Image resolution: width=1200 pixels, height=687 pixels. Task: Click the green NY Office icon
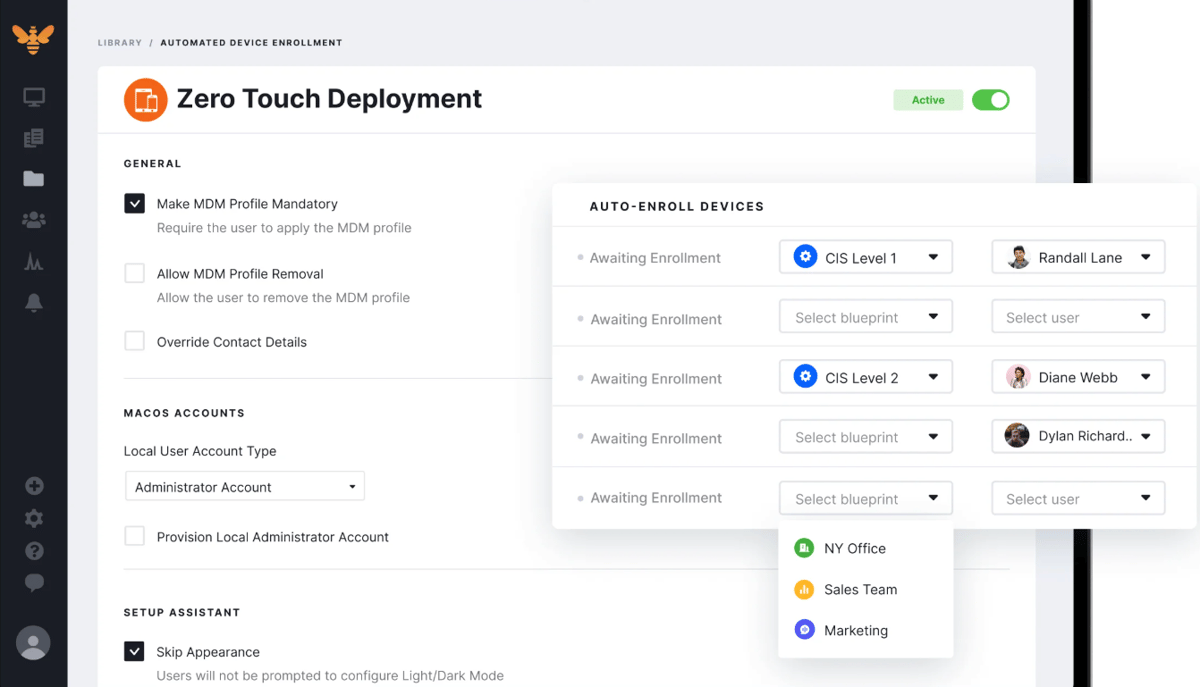pos(804,548)
